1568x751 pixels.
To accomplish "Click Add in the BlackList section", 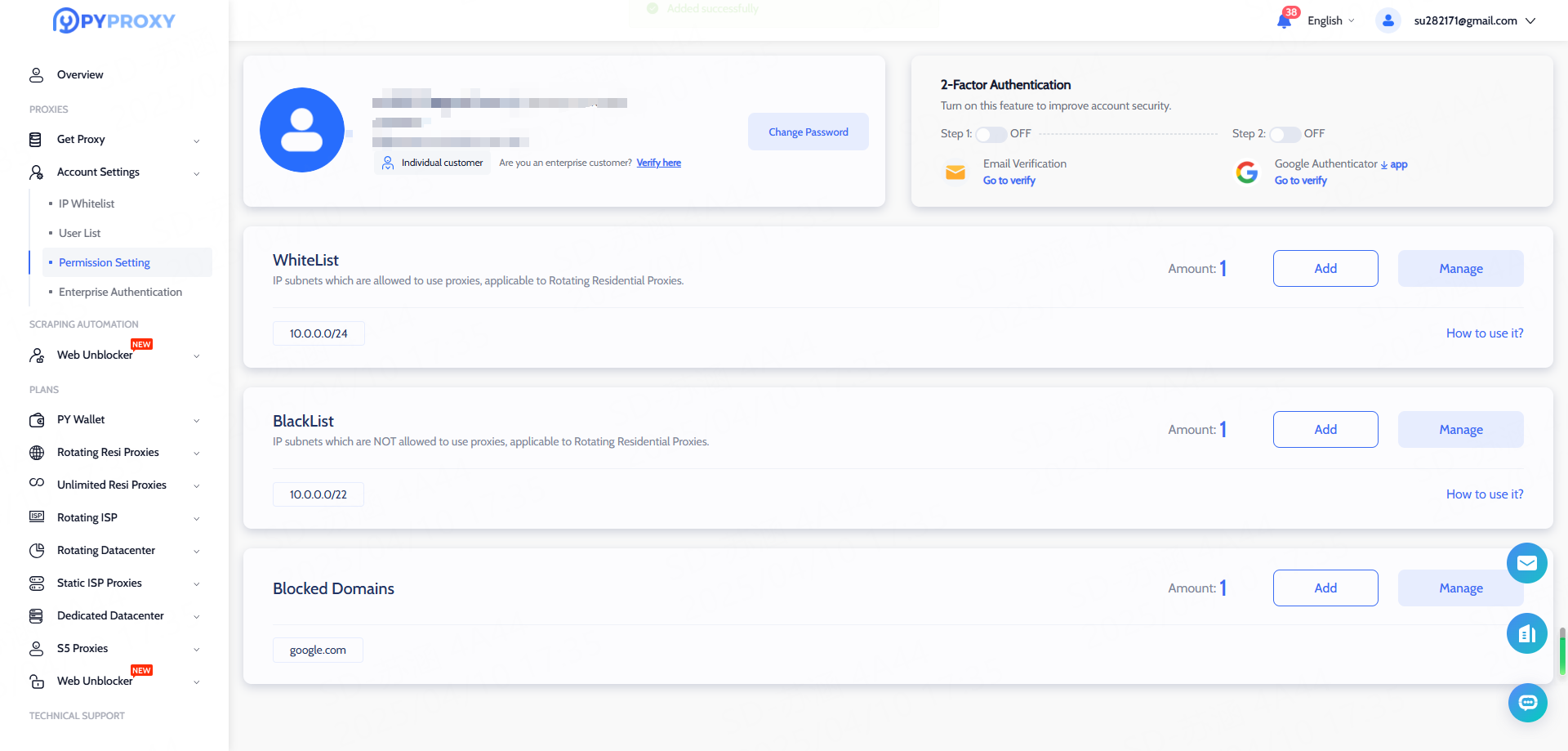I will (1325, 429).
